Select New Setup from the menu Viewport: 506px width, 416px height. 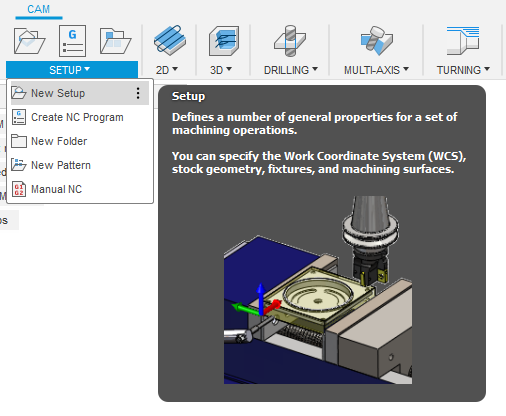80,93
